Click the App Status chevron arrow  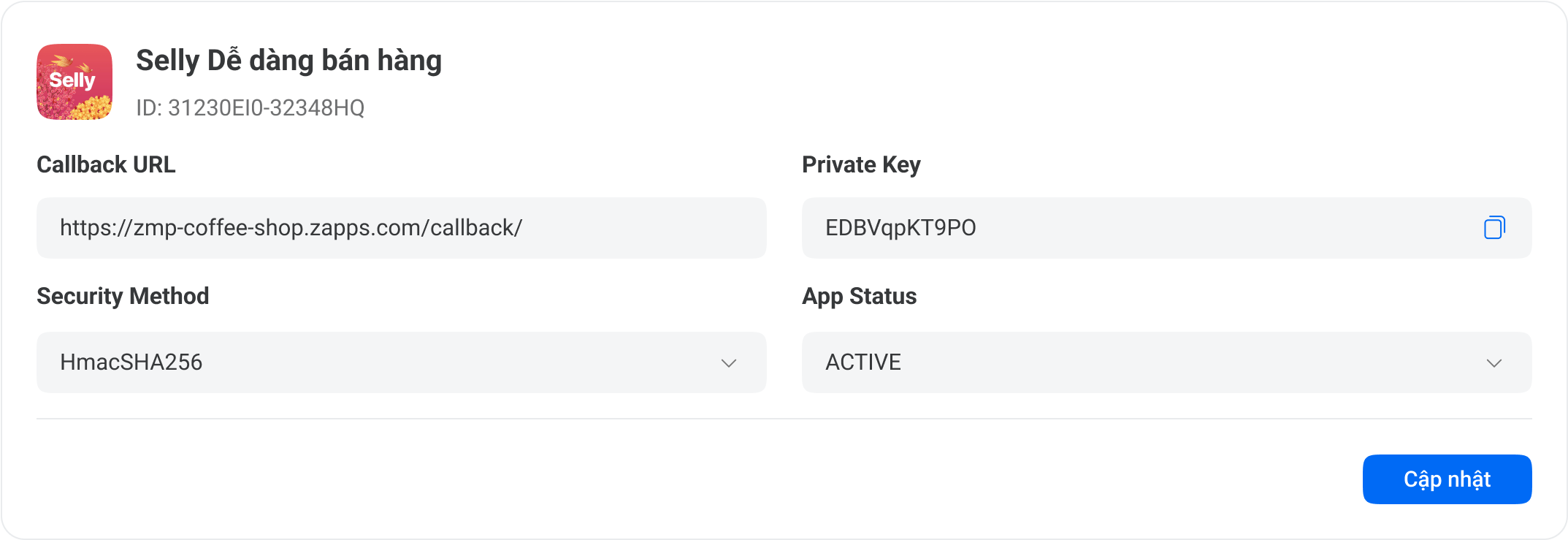1494,363
